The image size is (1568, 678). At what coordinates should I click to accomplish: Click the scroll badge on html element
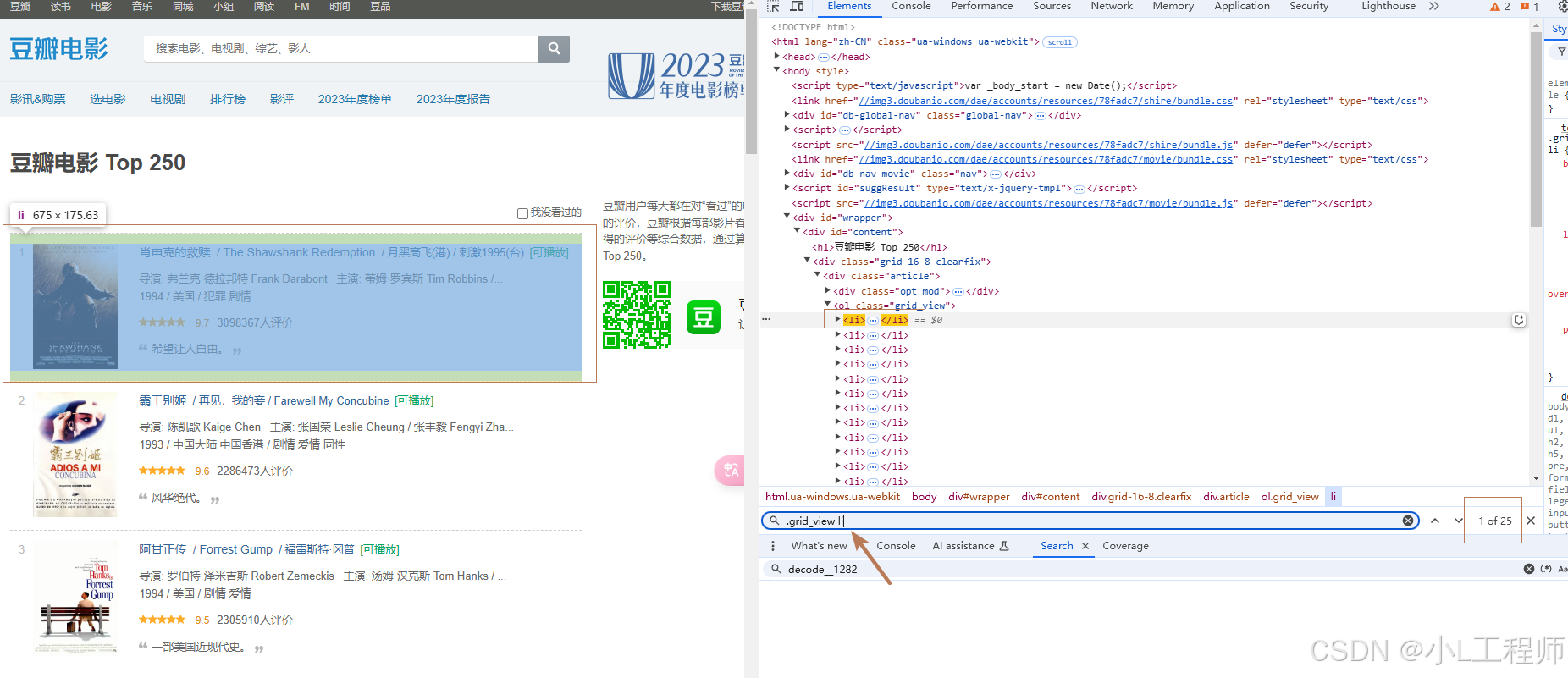pyautogui.click(x=1060, y=42)
